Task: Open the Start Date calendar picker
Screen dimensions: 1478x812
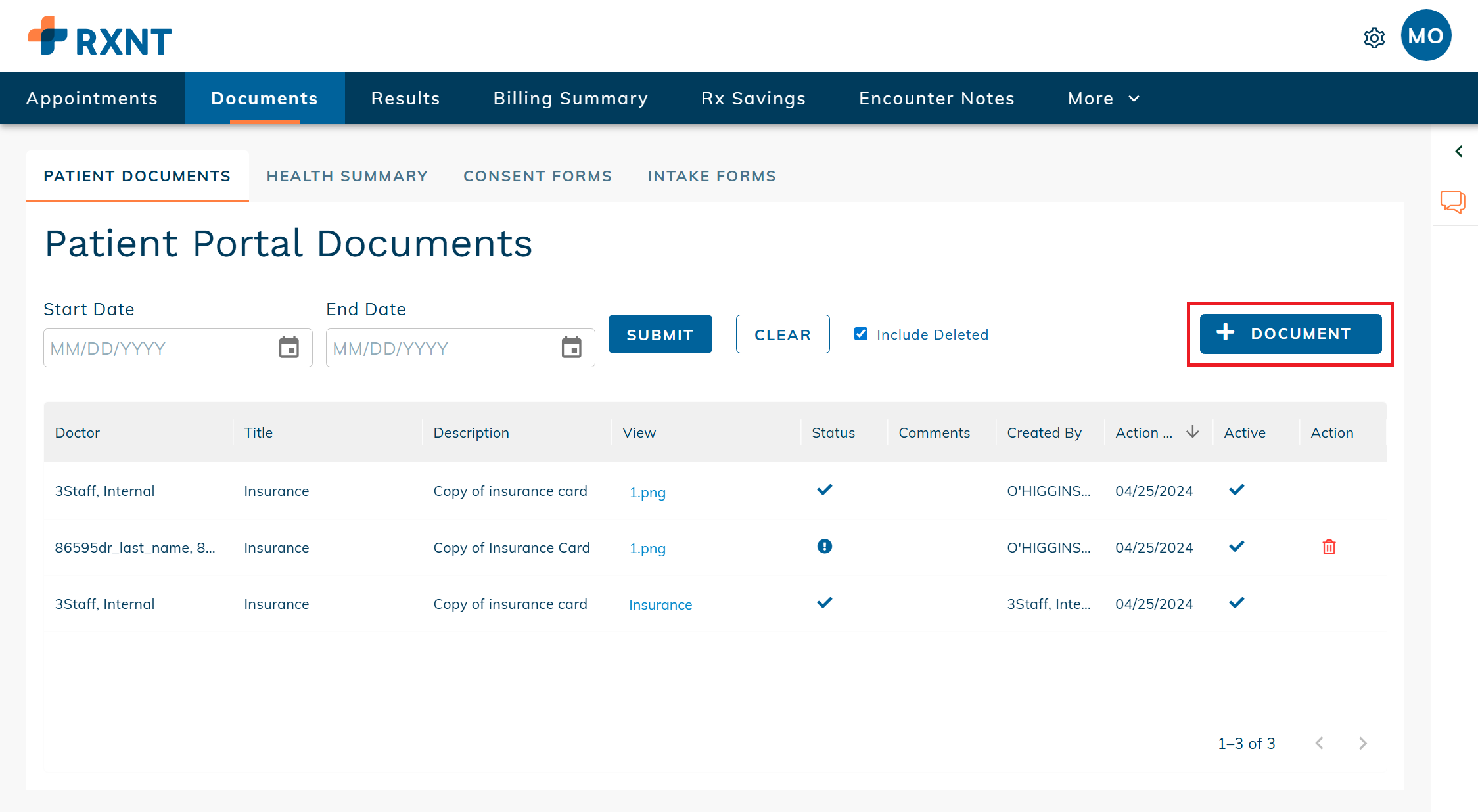Action: (x=289, y=348)
